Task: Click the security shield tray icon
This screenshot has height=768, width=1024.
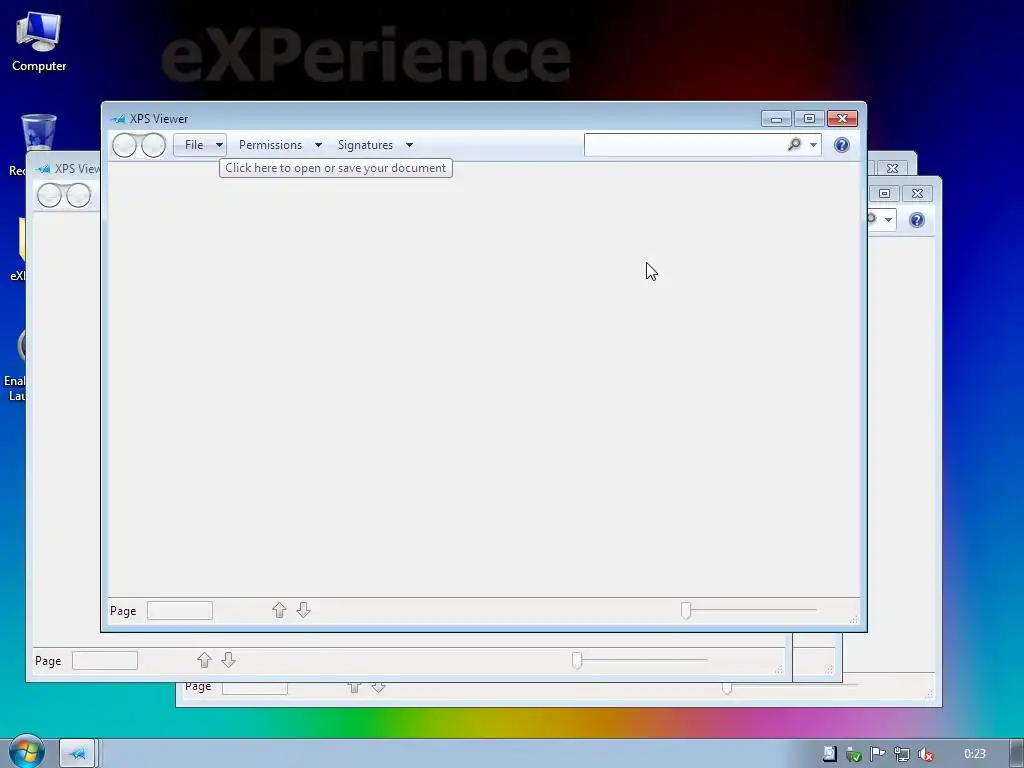Action: click(854, 754)
